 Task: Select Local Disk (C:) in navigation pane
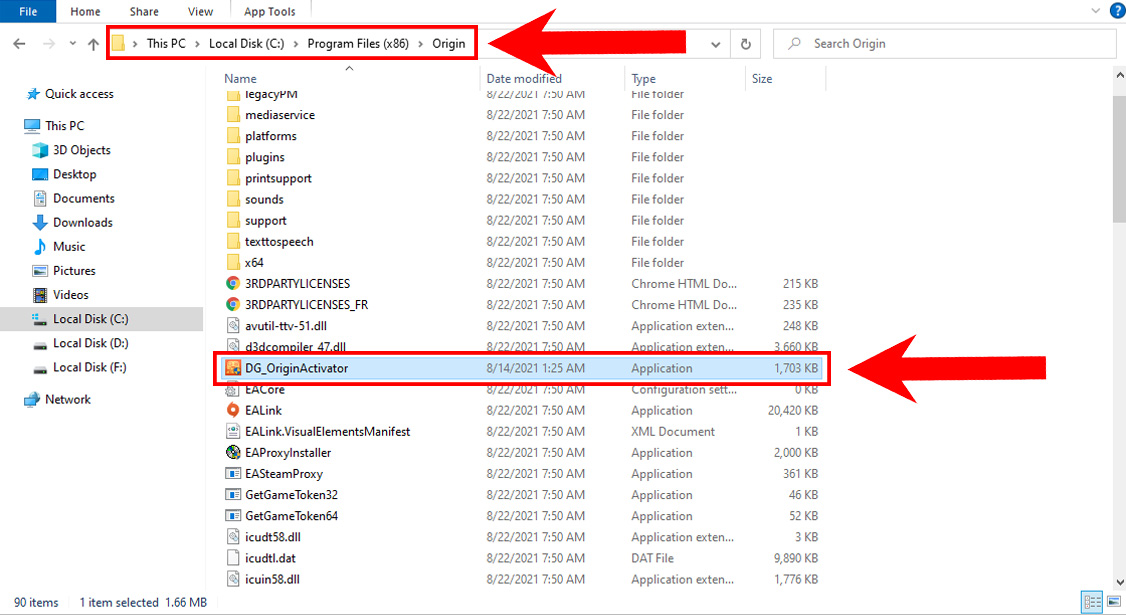(101, 319)
